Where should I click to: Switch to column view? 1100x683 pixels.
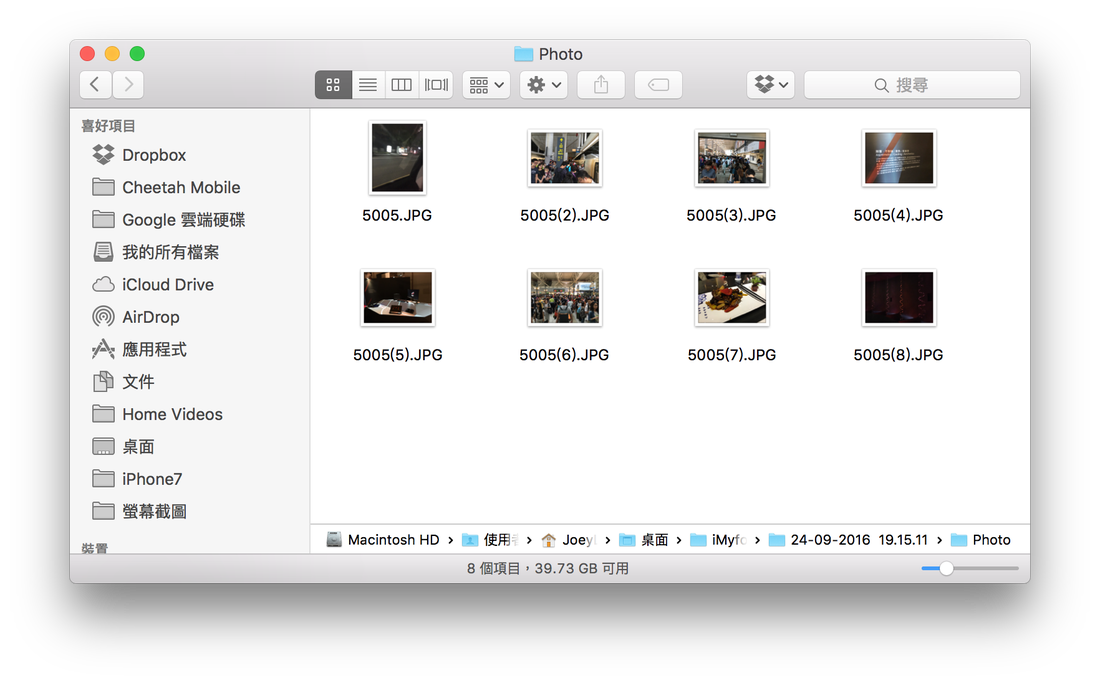[401, 85]
